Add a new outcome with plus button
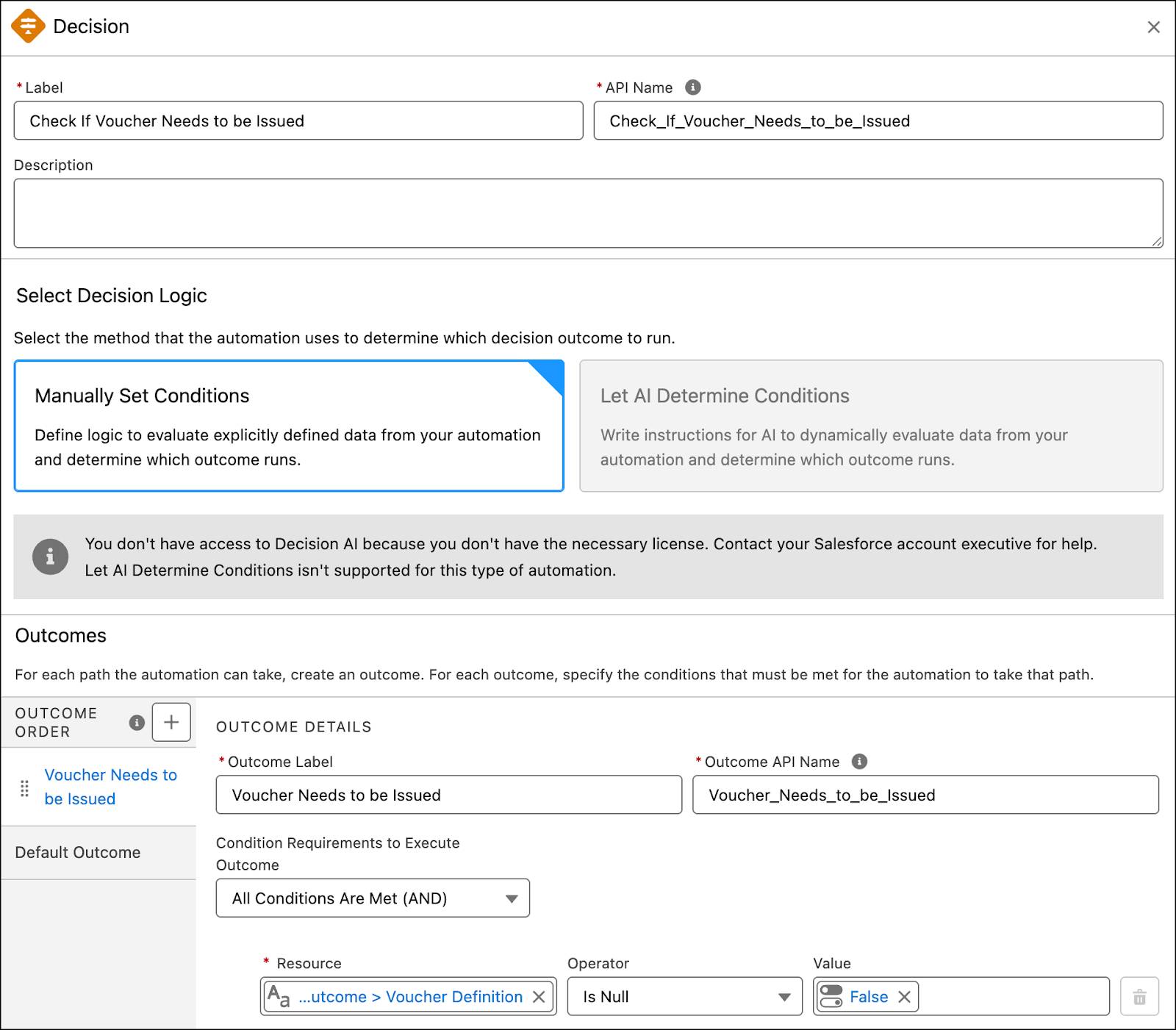The height and width of the screenshot is (1030, 1176). point(171,722)
